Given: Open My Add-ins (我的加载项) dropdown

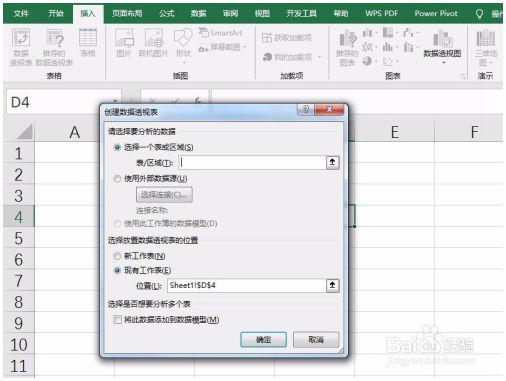Looking at the screenshot, I should click(x=292, y=57).
